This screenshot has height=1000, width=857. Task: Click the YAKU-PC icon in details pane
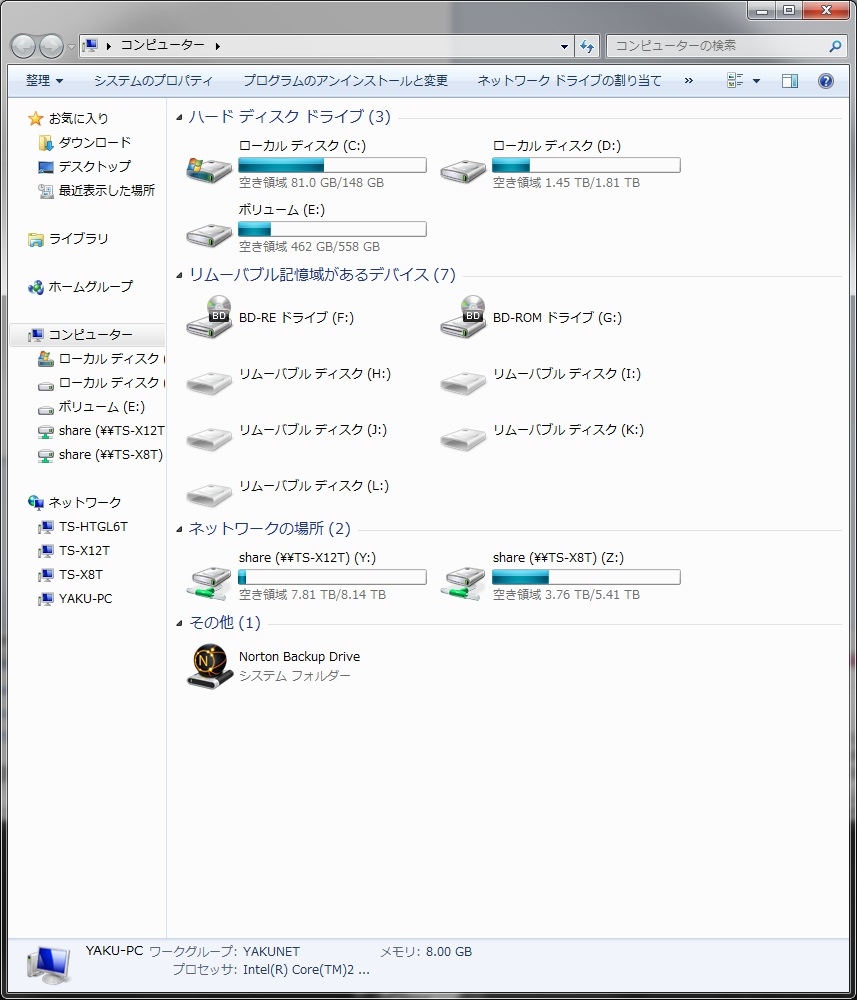(x=48, y=965)
